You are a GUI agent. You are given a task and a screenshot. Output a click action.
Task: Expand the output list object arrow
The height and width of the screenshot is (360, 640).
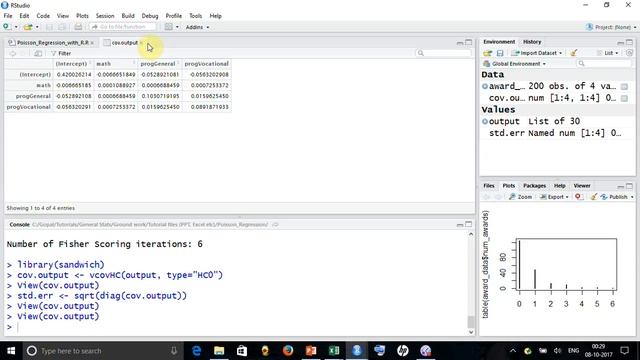click(x=484, y=122)
